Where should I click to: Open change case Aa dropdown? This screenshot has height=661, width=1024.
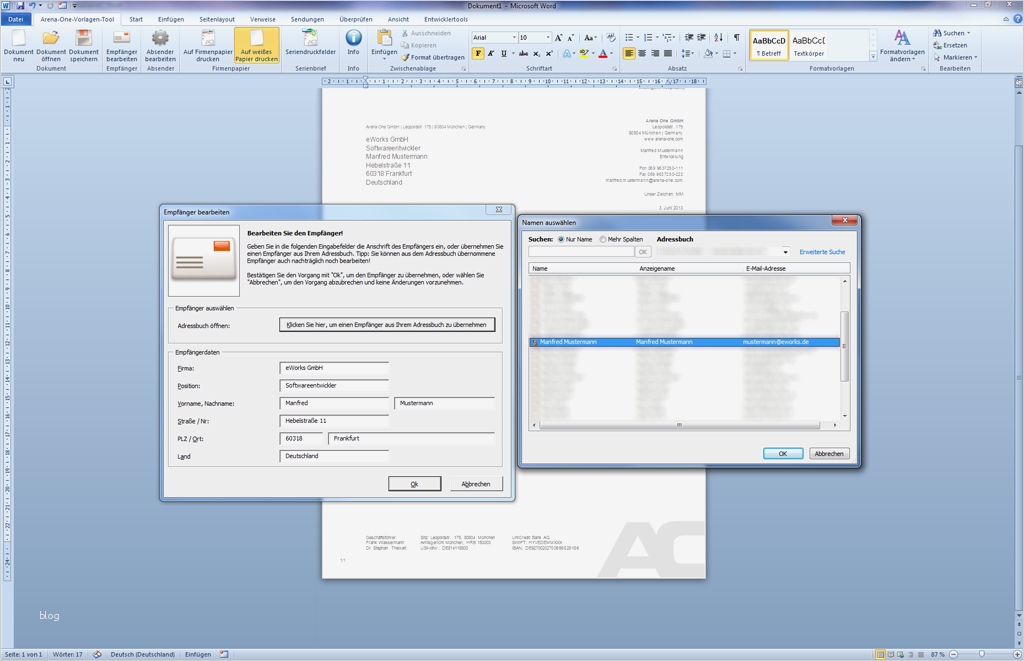[x=590, y=38]
